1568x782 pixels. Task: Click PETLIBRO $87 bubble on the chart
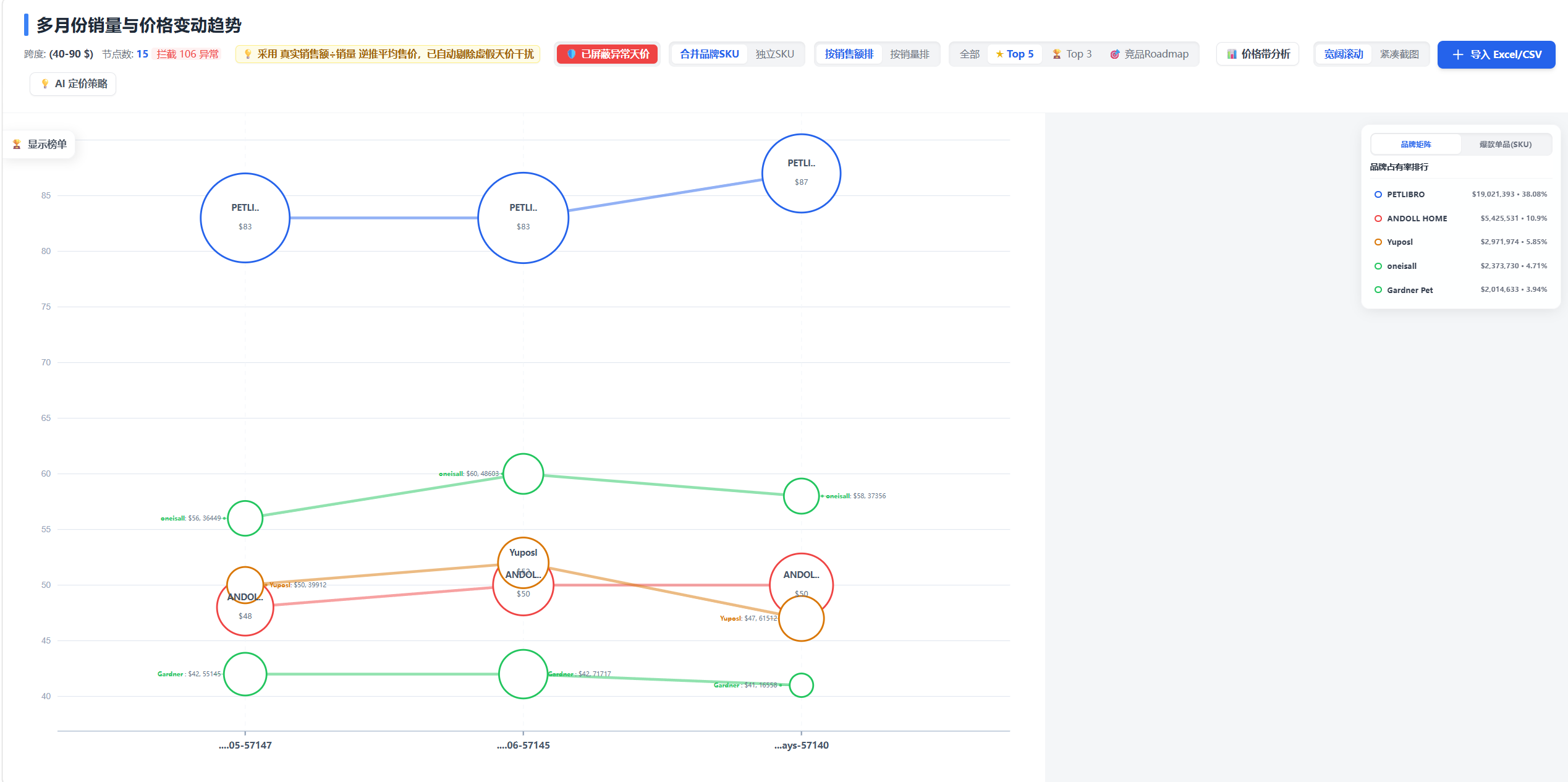[x=801, y=173]
